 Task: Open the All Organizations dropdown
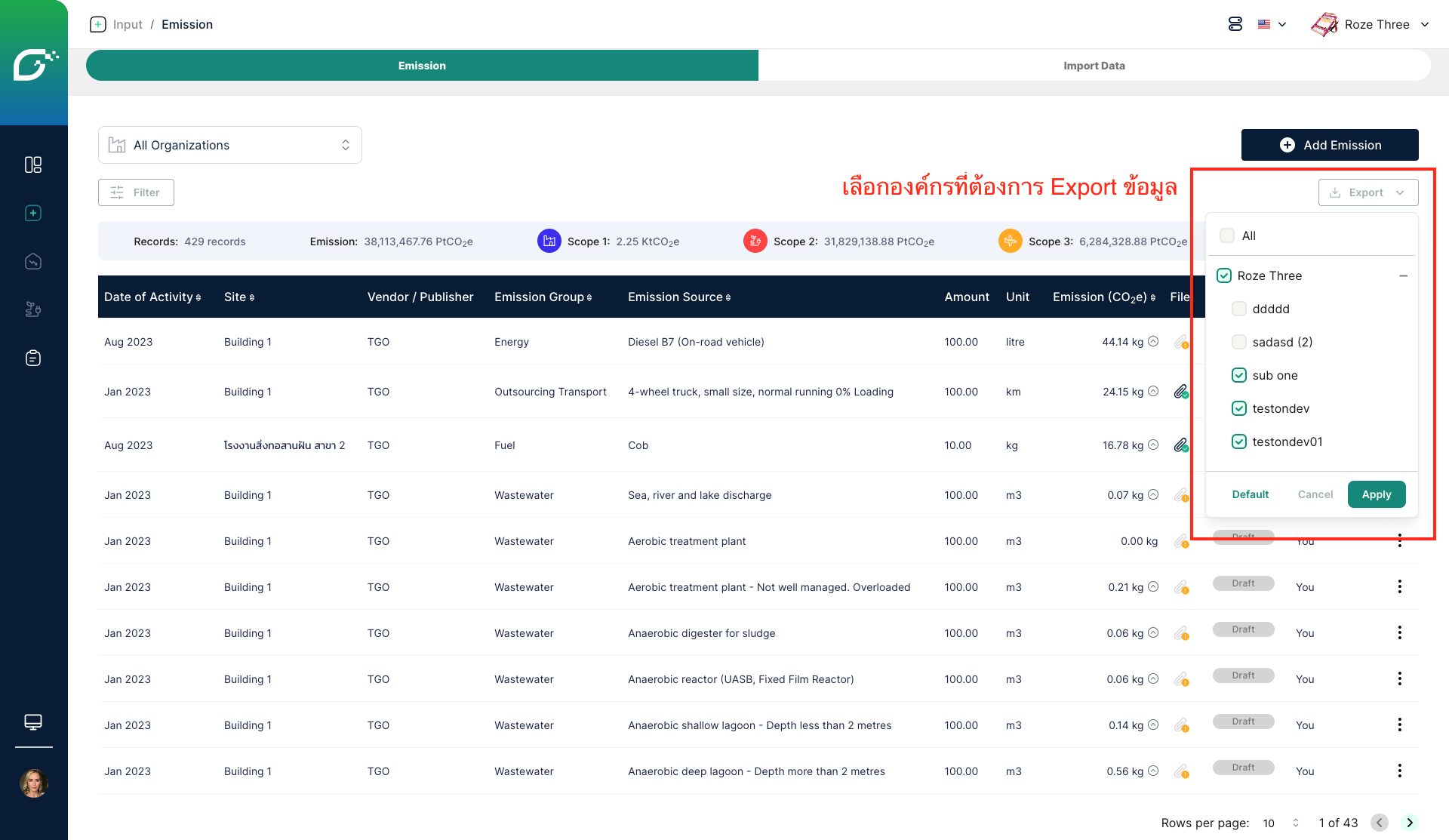[230, 145]
